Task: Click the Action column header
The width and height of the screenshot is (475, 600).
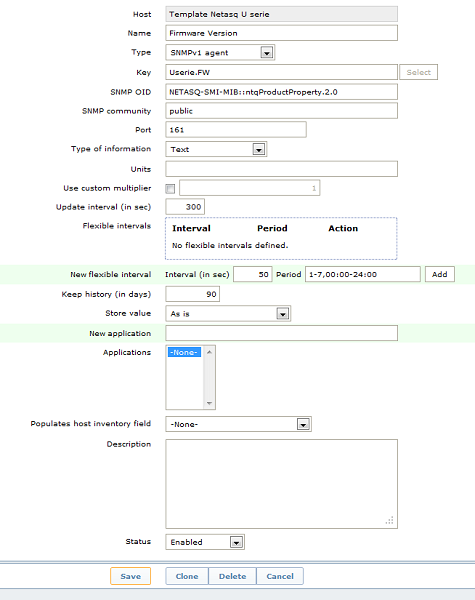Action: point(343,228)
